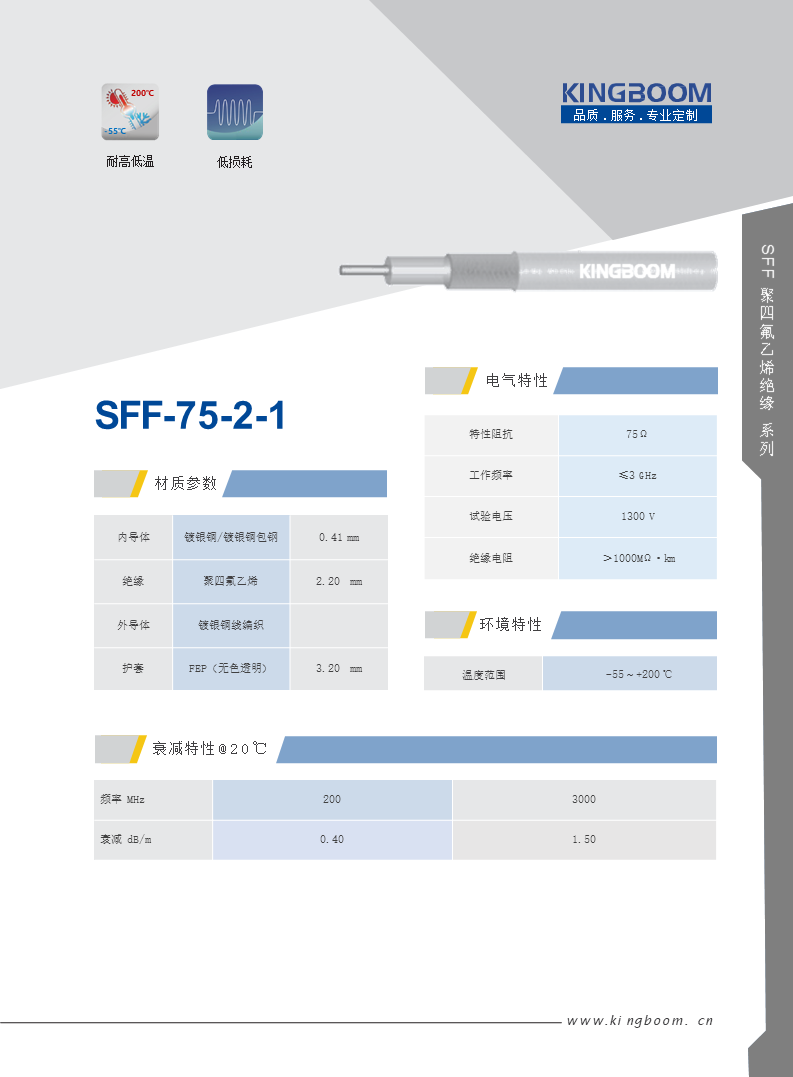The height and width of the screenshot is (1077, 793).
Task: Click the FEP（无色透明）cell
Action: tap(231, 668)
